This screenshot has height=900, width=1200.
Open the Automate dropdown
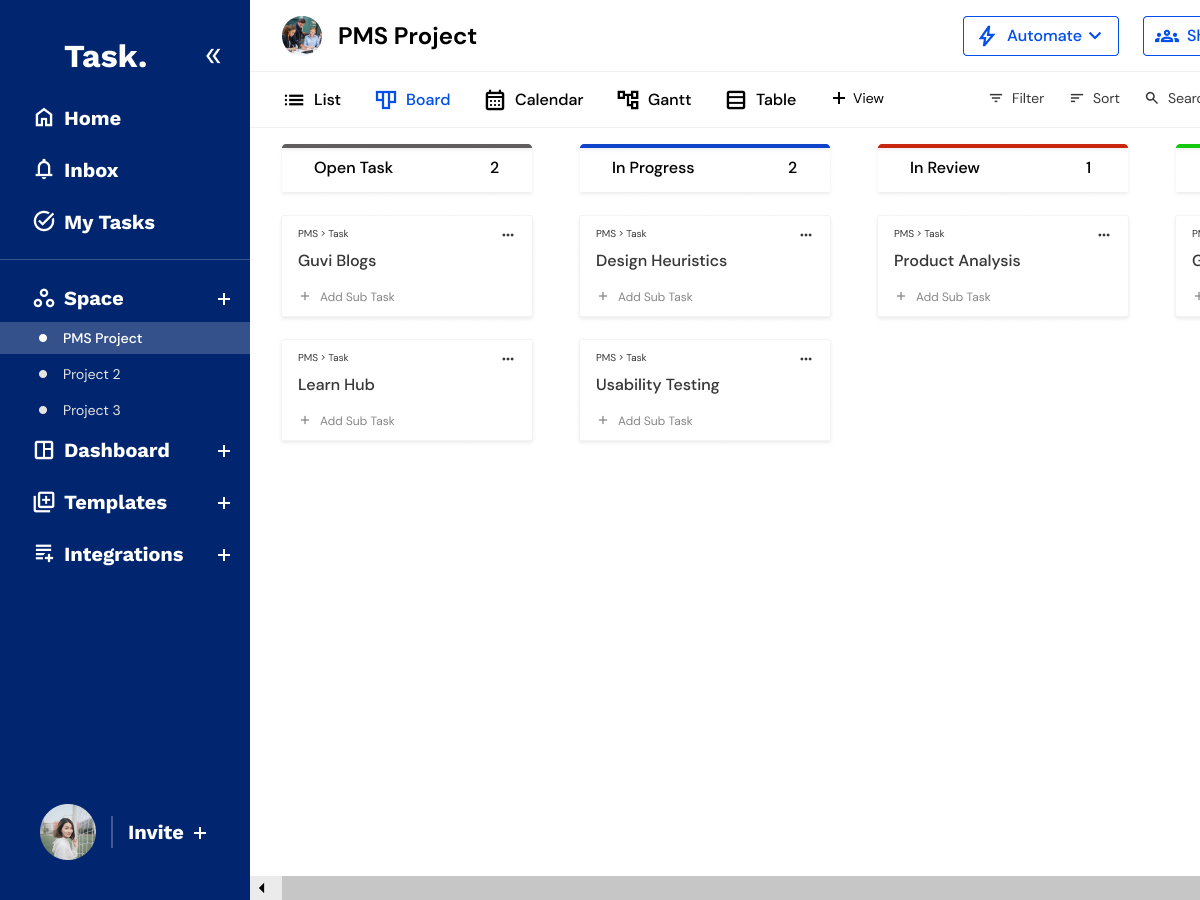tap(1040, 35)
